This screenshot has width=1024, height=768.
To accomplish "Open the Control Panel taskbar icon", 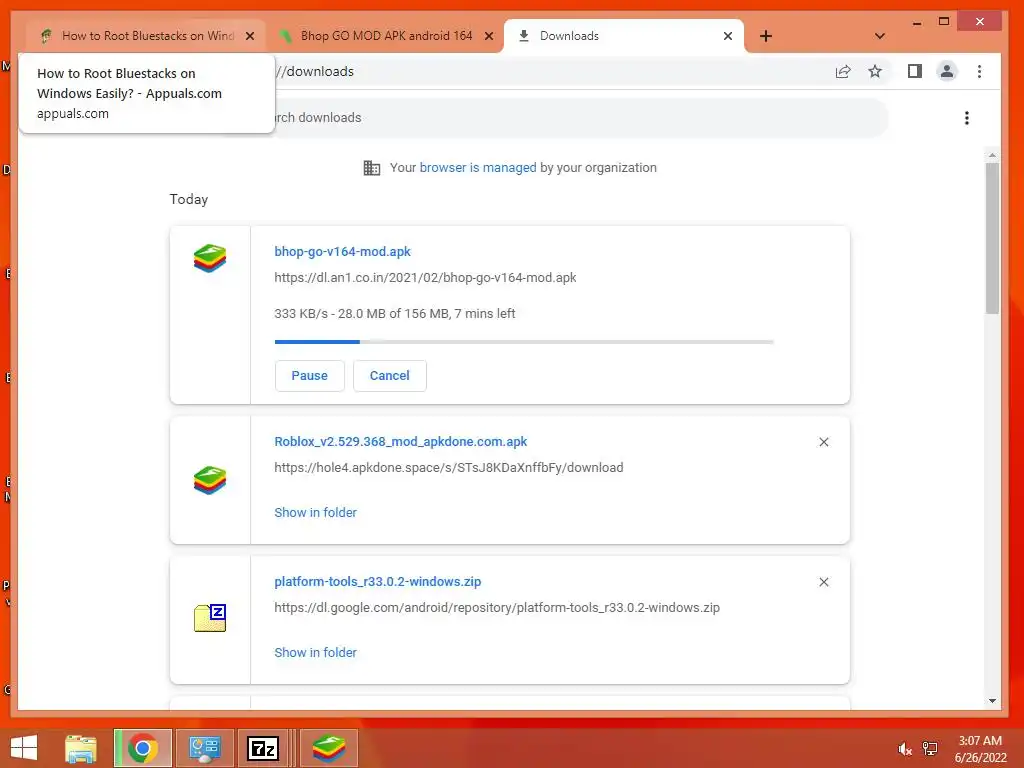I will 204,748.
